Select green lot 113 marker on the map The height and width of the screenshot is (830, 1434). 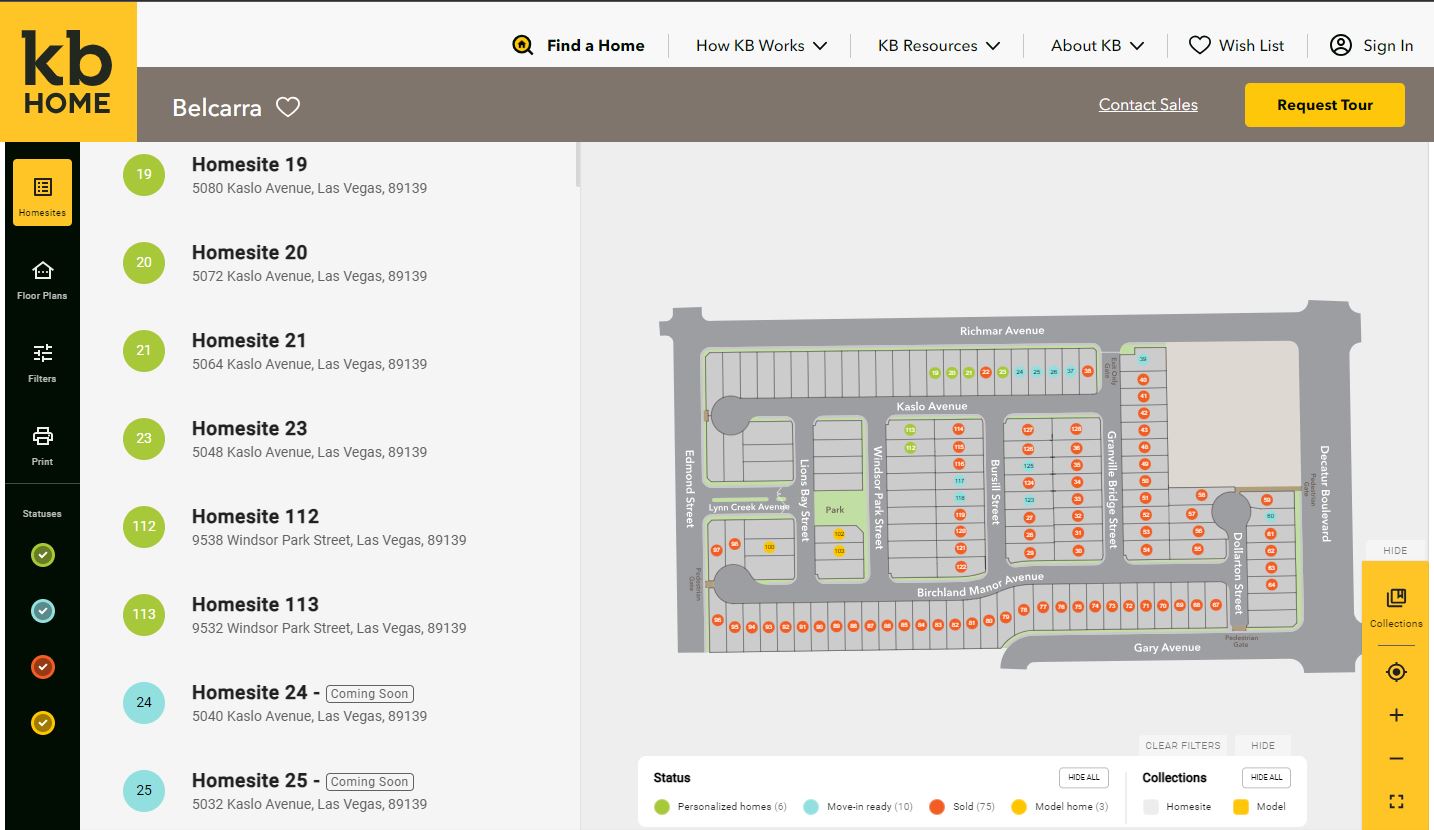click(910, 430)
